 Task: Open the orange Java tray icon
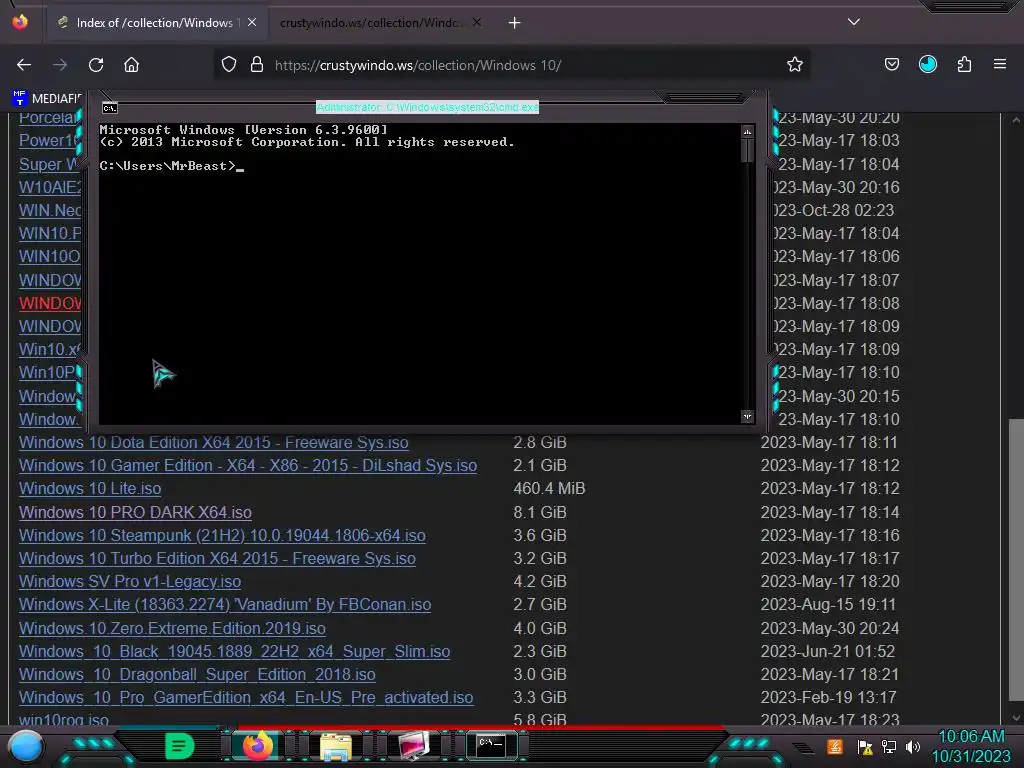coord(834,747)
